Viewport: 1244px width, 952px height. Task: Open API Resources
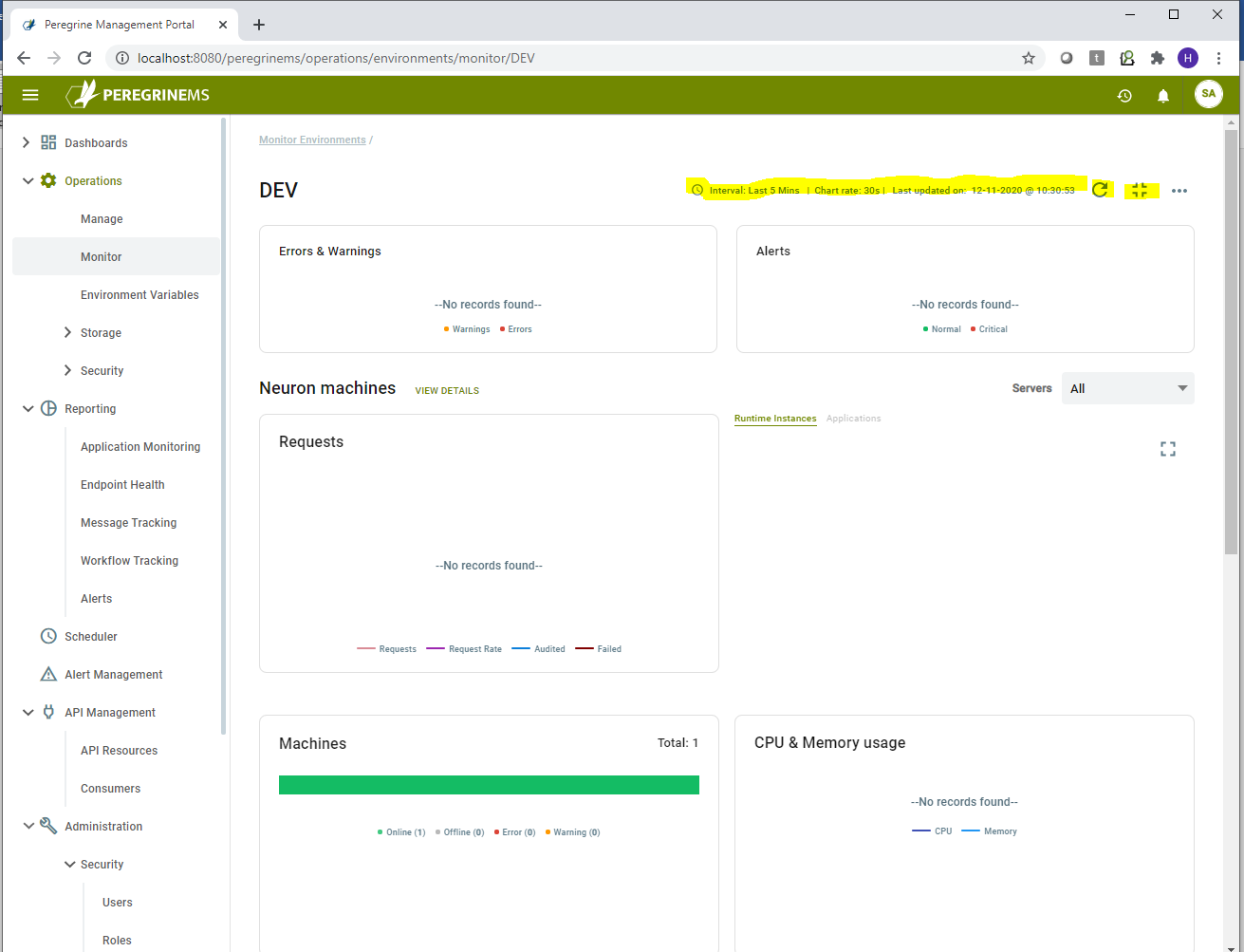[x=119, y=750]
